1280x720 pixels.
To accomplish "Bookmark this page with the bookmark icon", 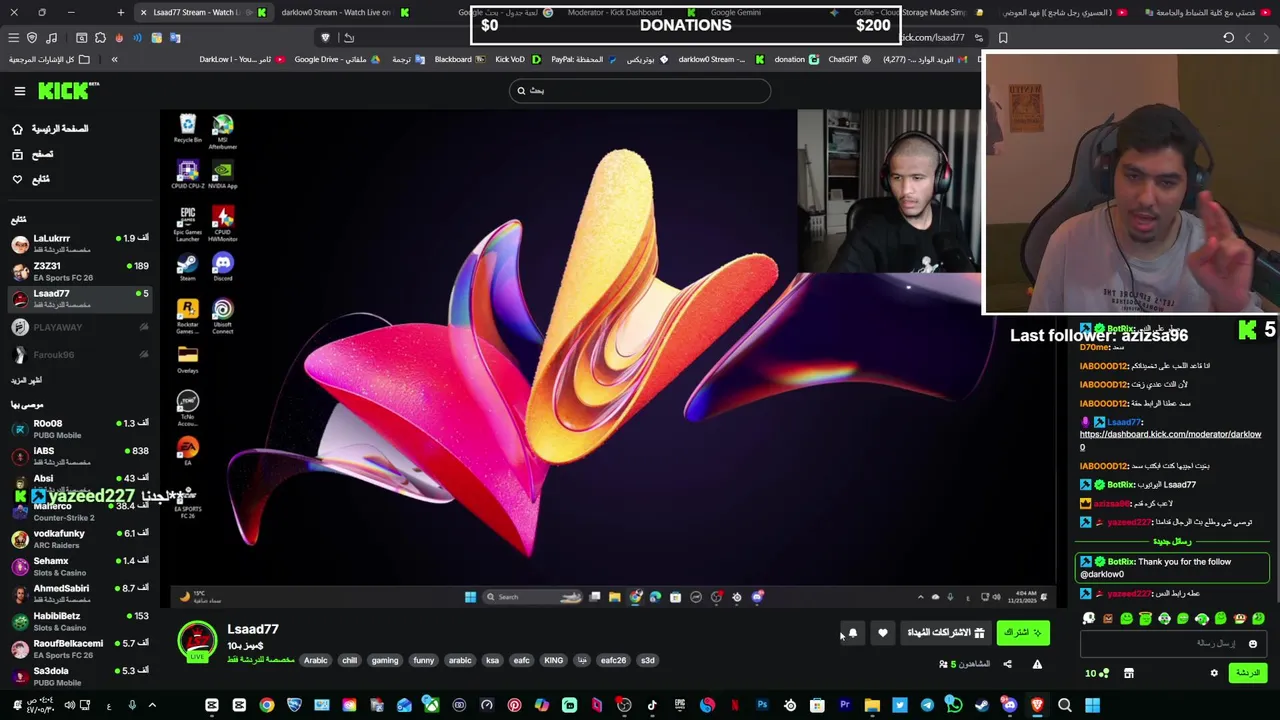I will pyautogui.click(x=1003, y=38).
